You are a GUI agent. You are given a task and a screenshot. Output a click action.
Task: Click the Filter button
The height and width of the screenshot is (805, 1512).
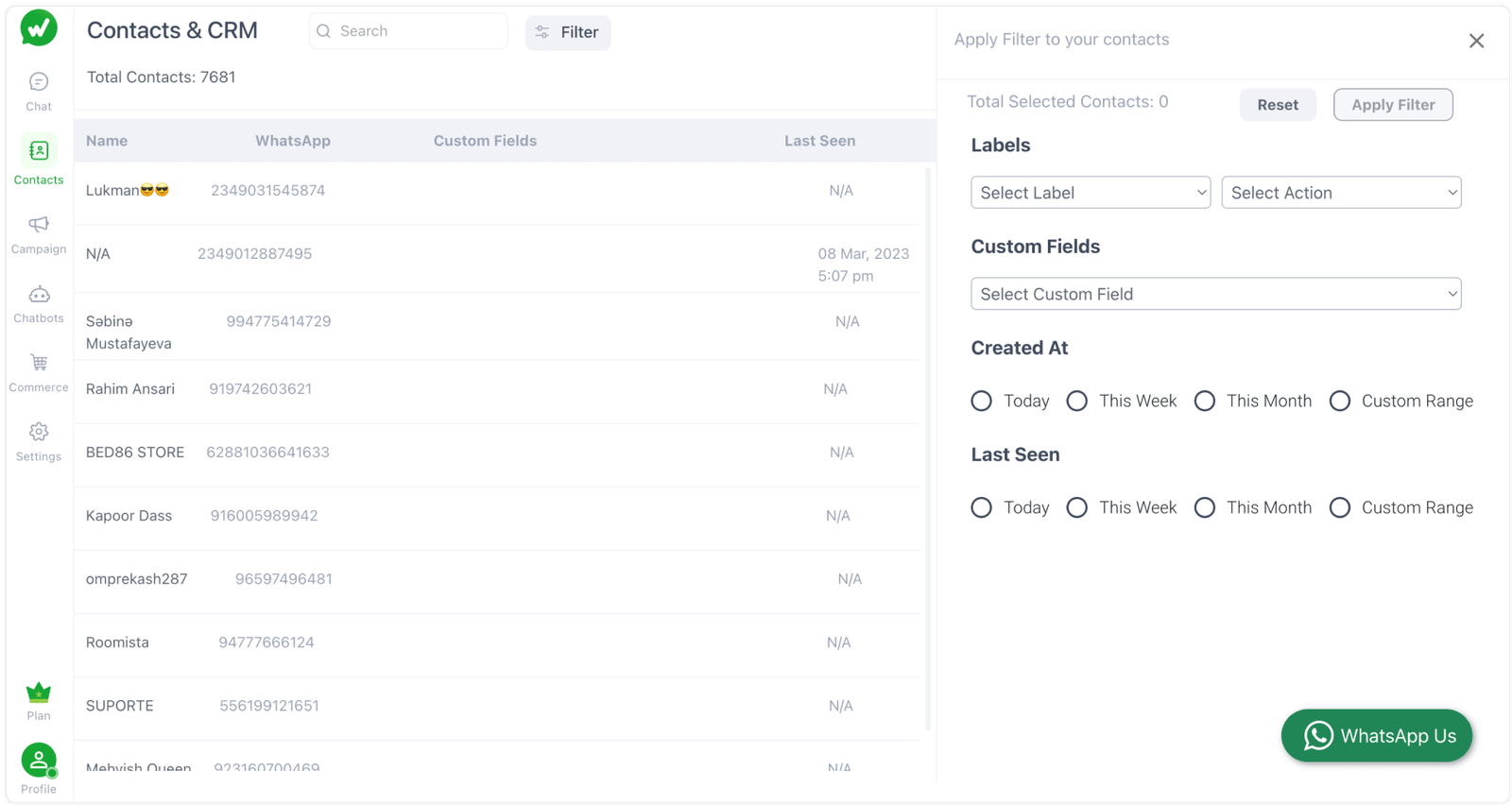pos(568,32)
